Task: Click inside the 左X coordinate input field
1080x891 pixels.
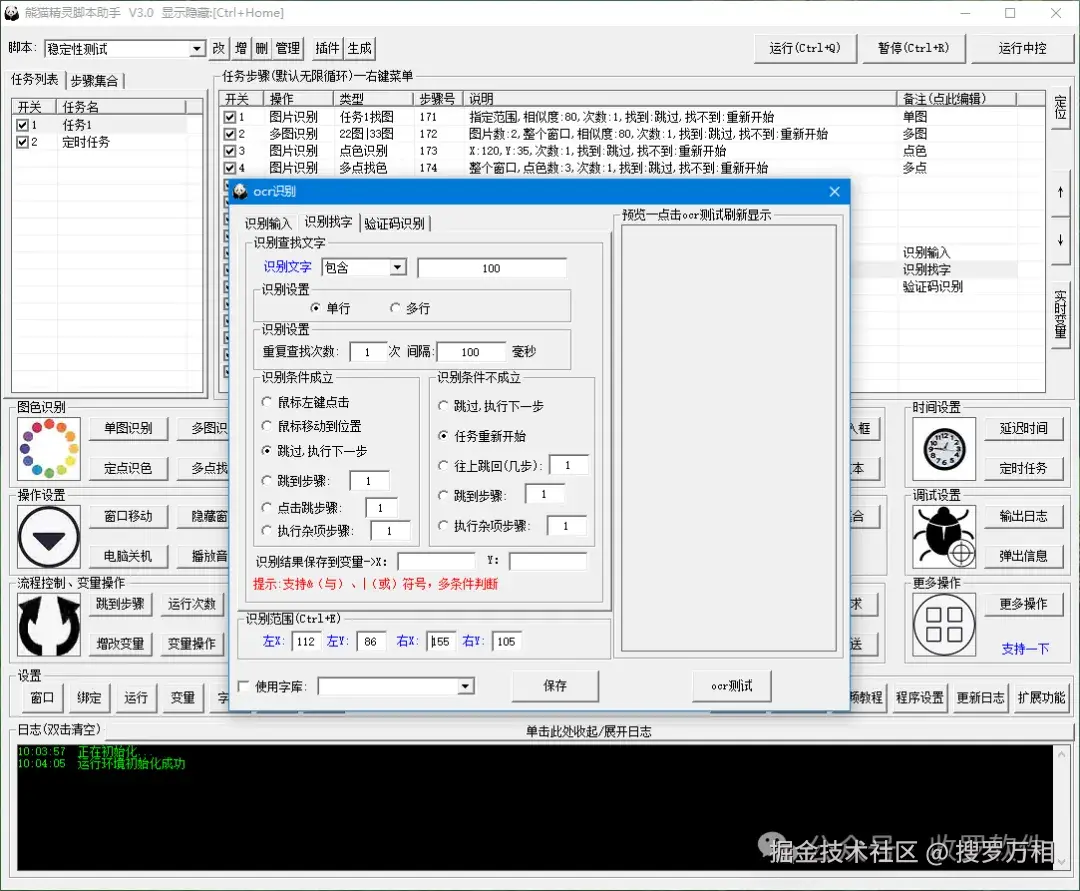Action: tap(306, 641)
